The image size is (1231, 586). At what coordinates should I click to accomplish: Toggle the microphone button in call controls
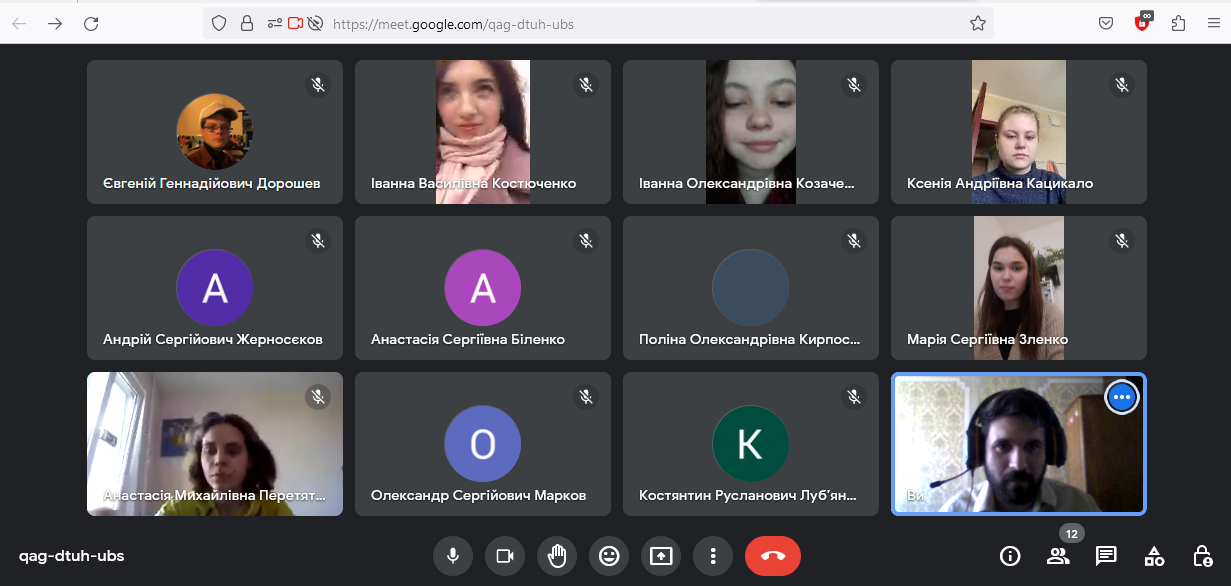coord(453,556)
